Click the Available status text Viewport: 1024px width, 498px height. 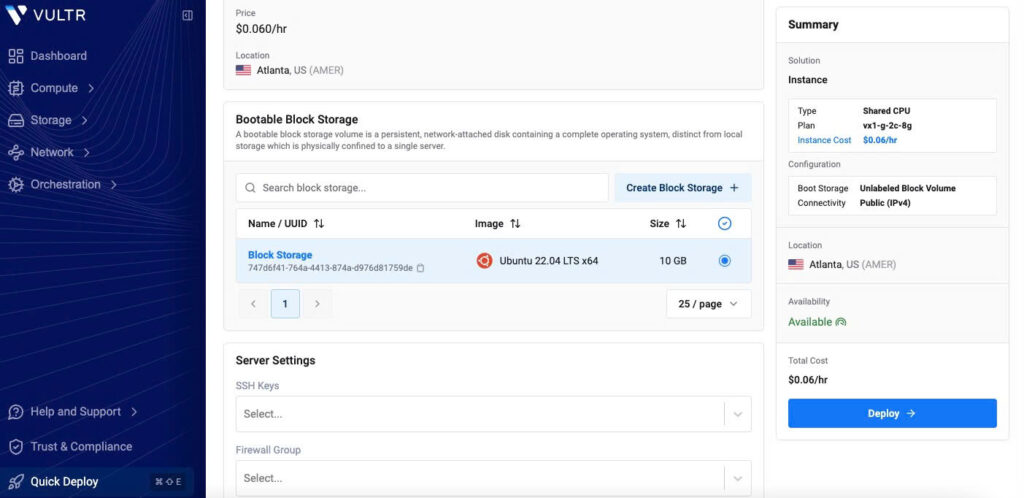pyautogui.click(x=810, y=322)
